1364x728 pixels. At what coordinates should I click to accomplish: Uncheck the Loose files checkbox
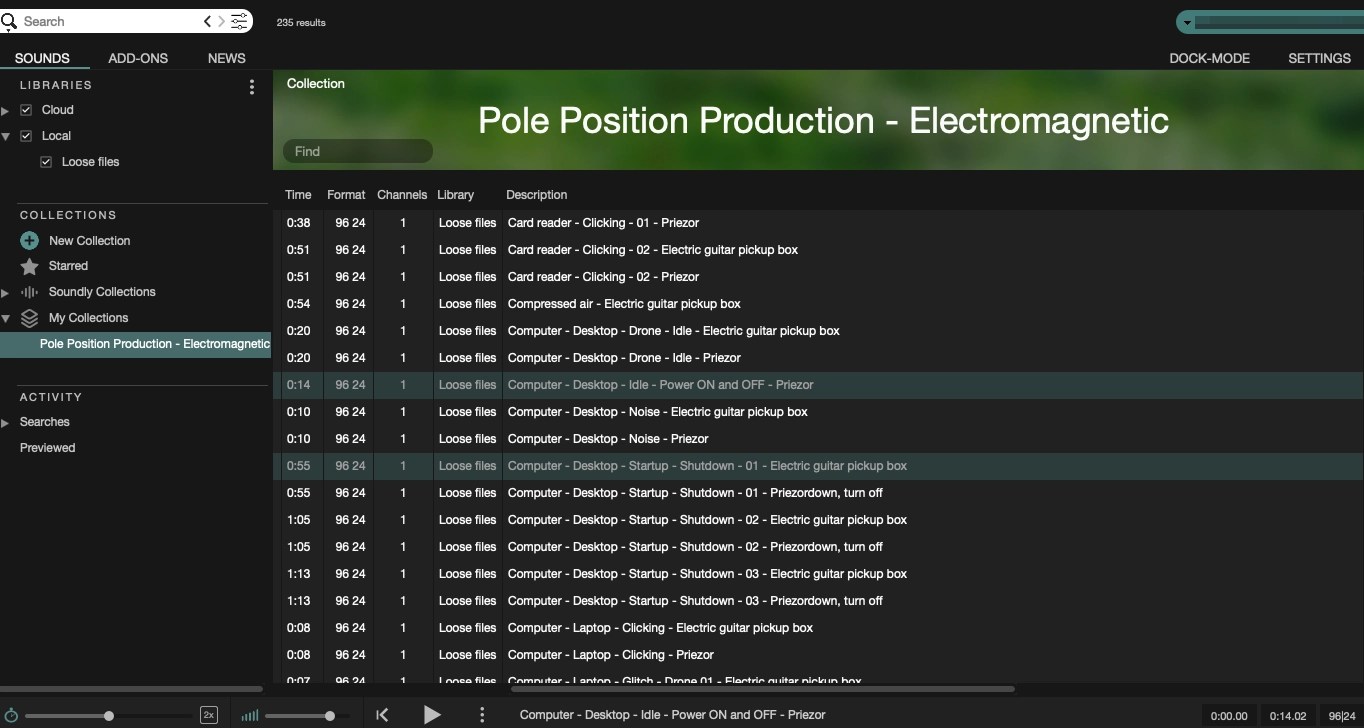(x=46, y=161)
